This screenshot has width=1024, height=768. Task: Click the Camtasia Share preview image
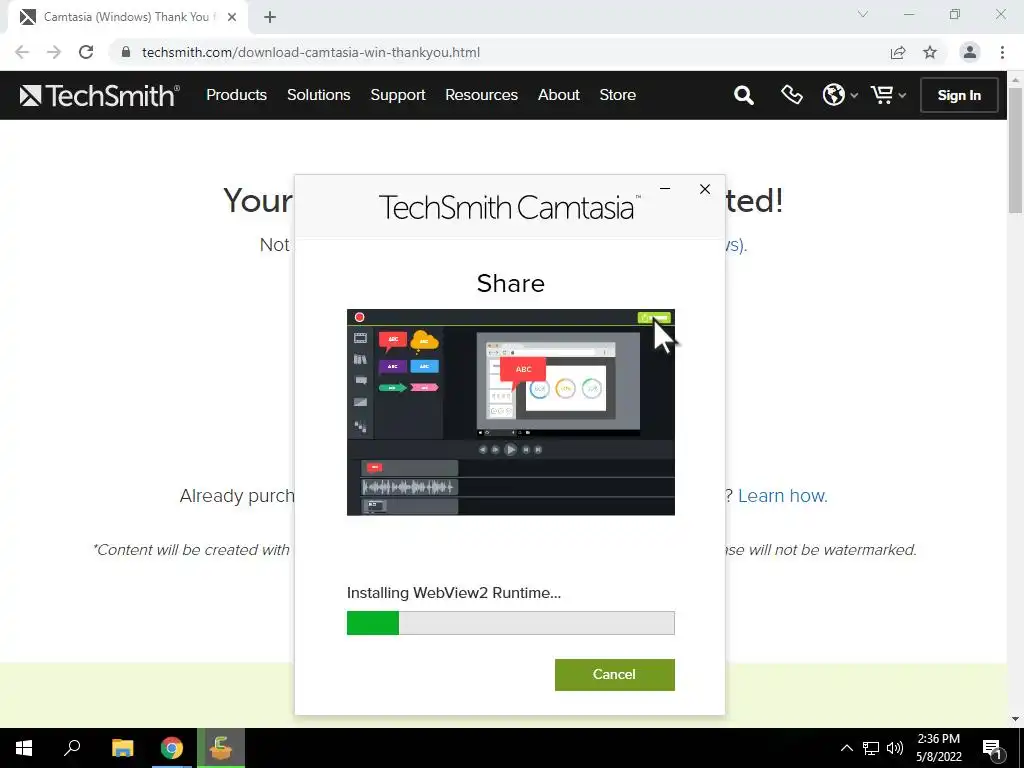511,412
